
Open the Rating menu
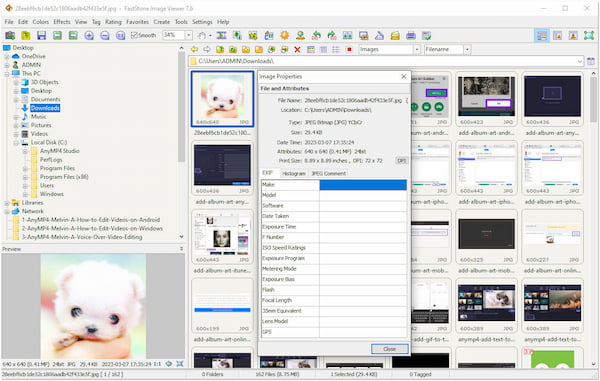113,22
